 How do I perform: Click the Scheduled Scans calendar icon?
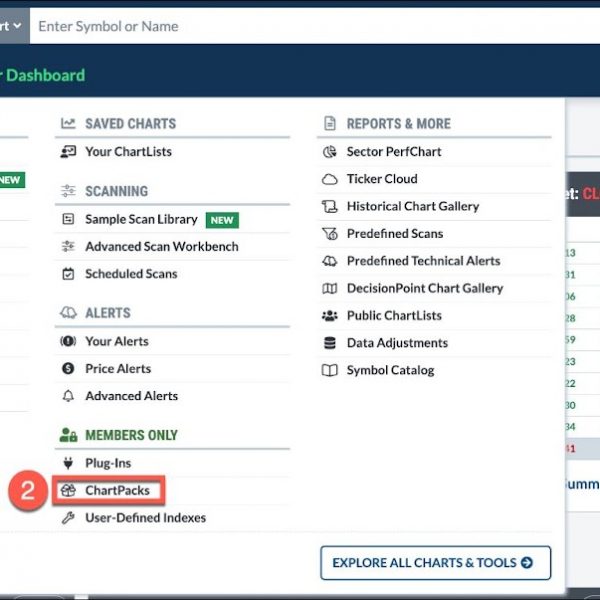(68, 274)
